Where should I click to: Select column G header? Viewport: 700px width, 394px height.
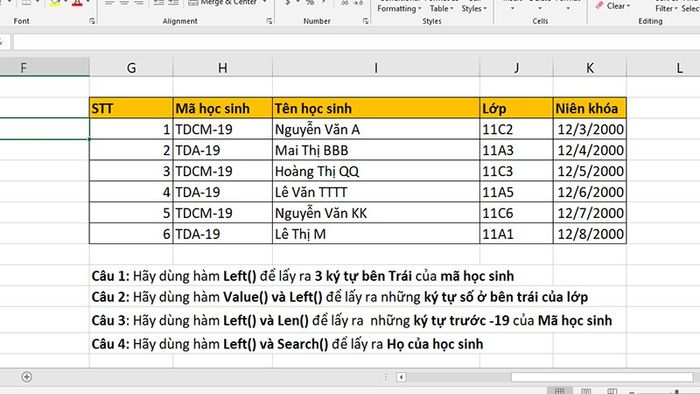[131, 67]
